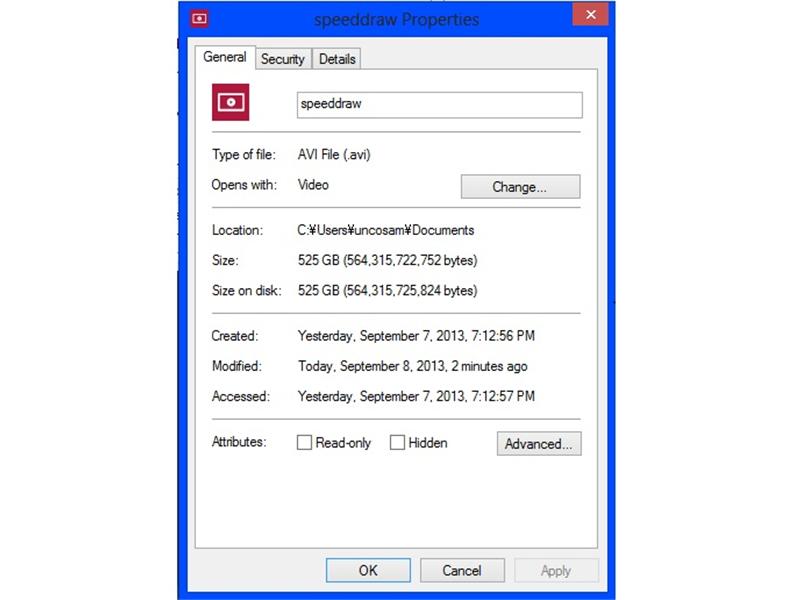Image resolution: width=800 pixels, height=600 pixels.
Task: Open the Advanced attributes dialog
Action: pyautogui.click(x=539, y=444)
